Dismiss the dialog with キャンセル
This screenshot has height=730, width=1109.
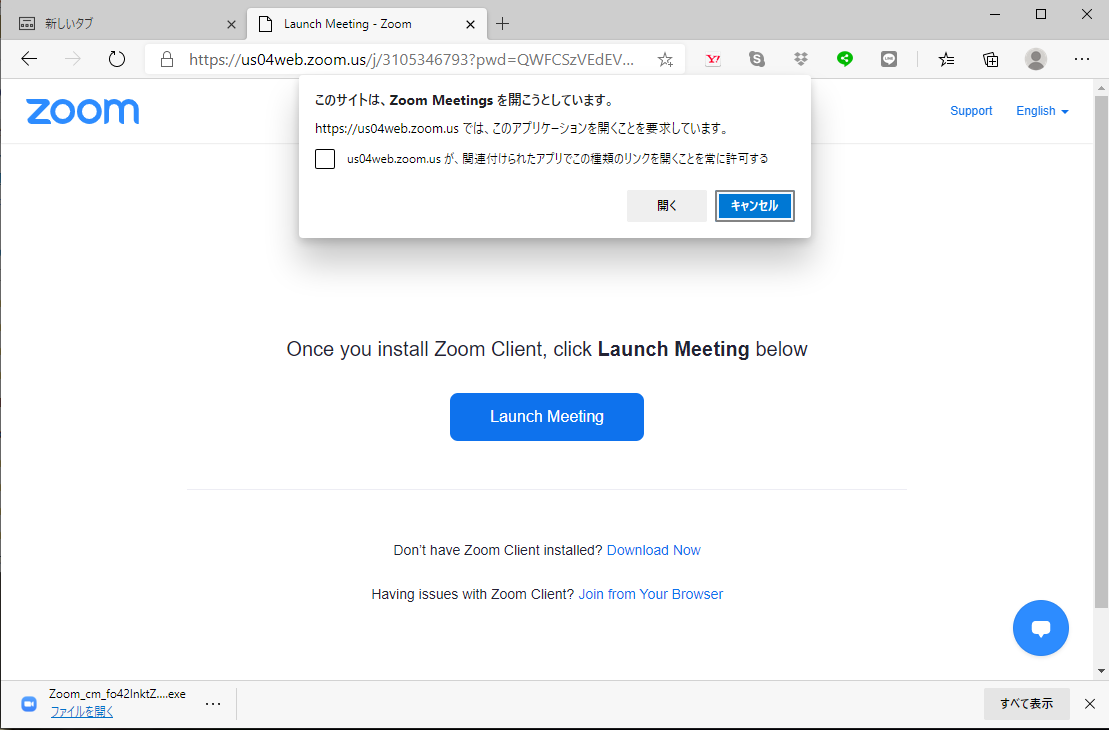point(755,206)
